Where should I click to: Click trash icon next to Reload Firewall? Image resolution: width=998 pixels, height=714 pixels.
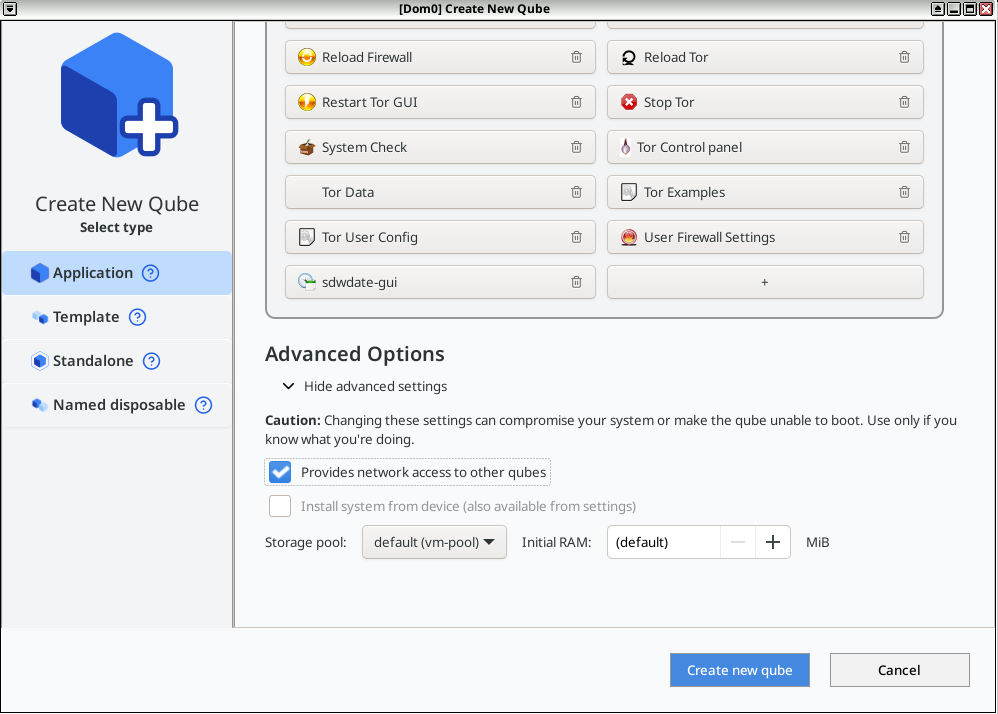pos(576,57)
